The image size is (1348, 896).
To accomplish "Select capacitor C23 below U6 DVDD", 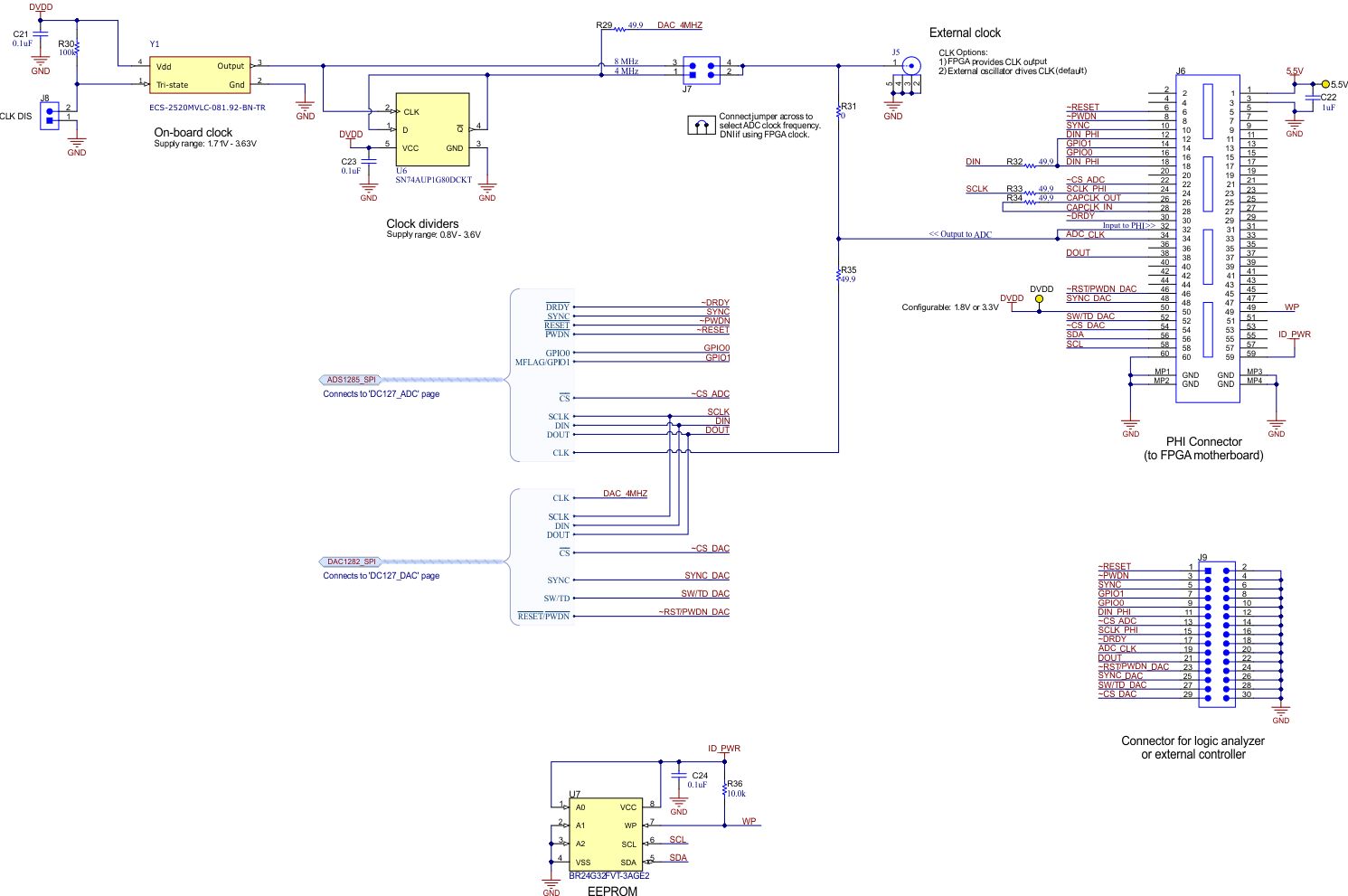I will tap(369, 162).
